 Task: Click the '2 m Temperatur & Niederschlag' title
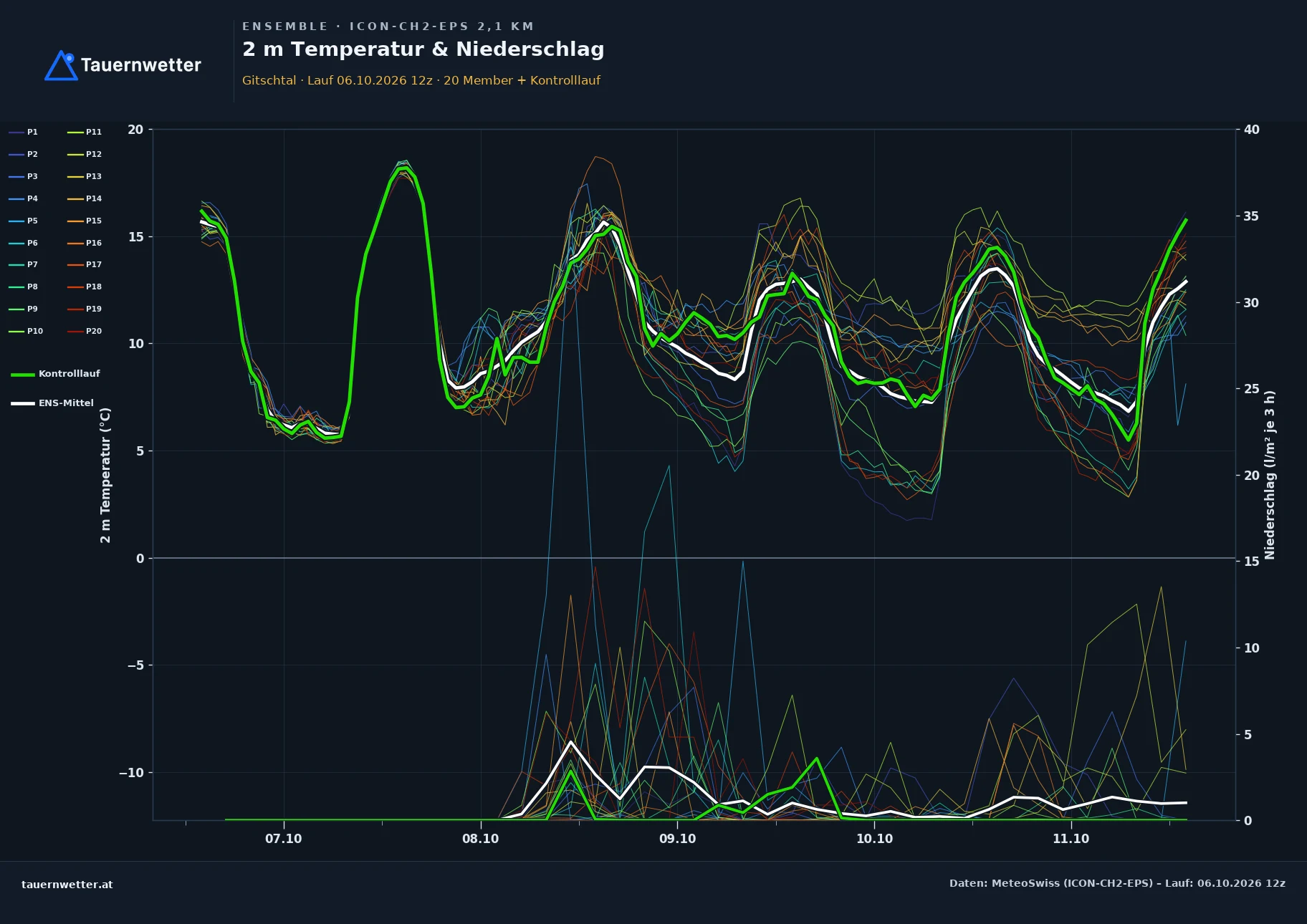click(423, 49)
